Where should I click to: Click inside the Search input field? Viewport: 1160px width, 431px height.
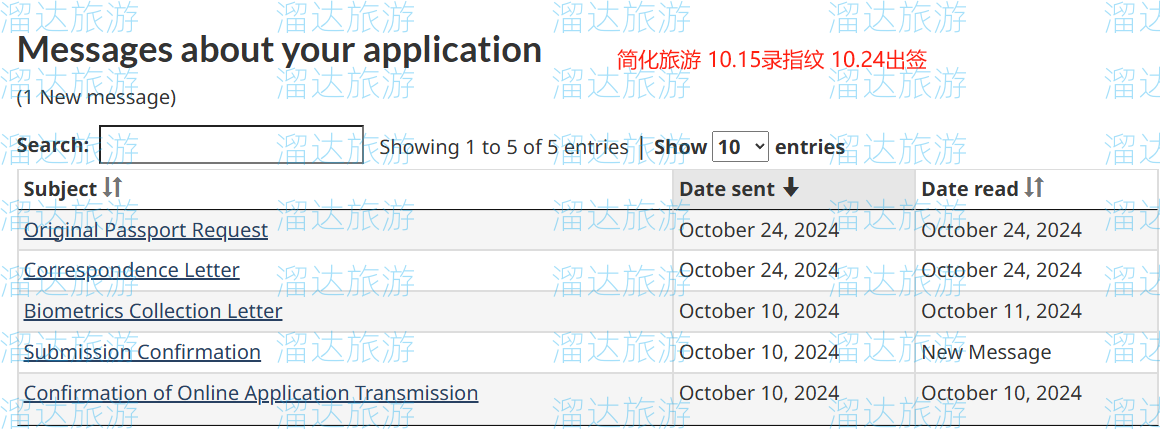232,144
